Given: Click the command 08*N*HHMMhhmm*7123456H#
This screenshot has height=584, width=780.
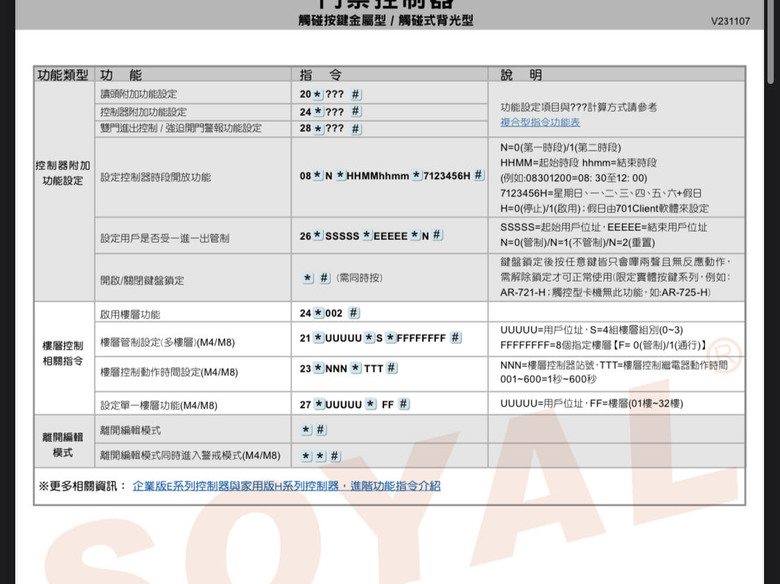Looking at the screenshot, I should click(391, 176).
